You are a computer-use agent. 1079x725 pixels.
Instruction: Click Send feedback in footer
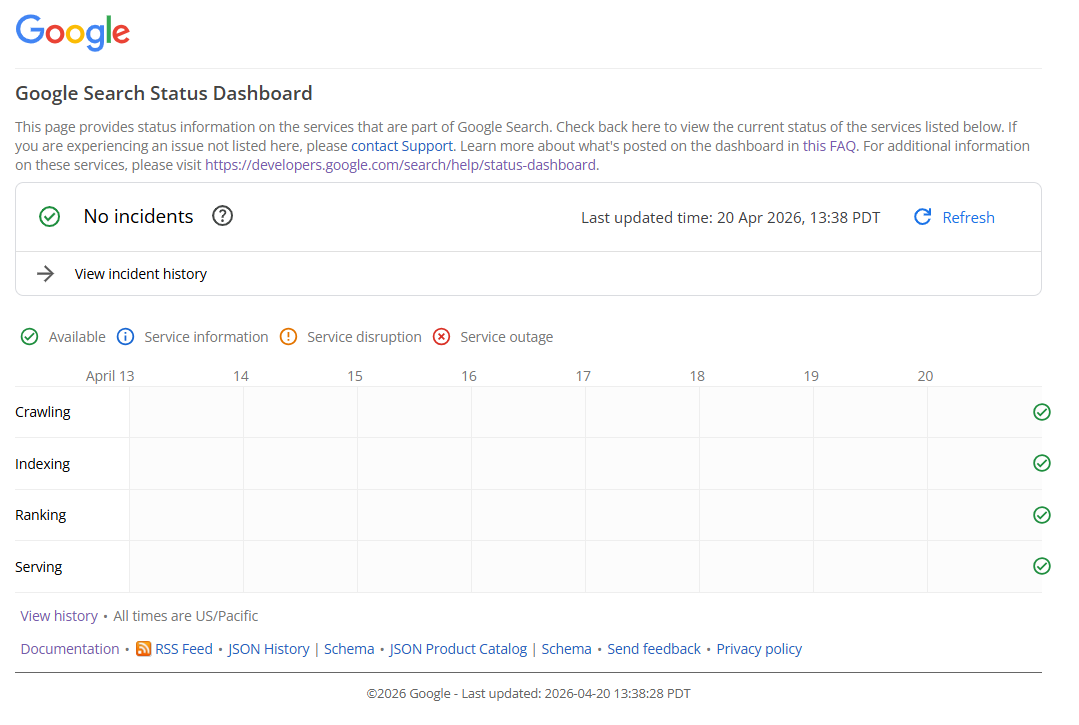(x=654, y=649)
